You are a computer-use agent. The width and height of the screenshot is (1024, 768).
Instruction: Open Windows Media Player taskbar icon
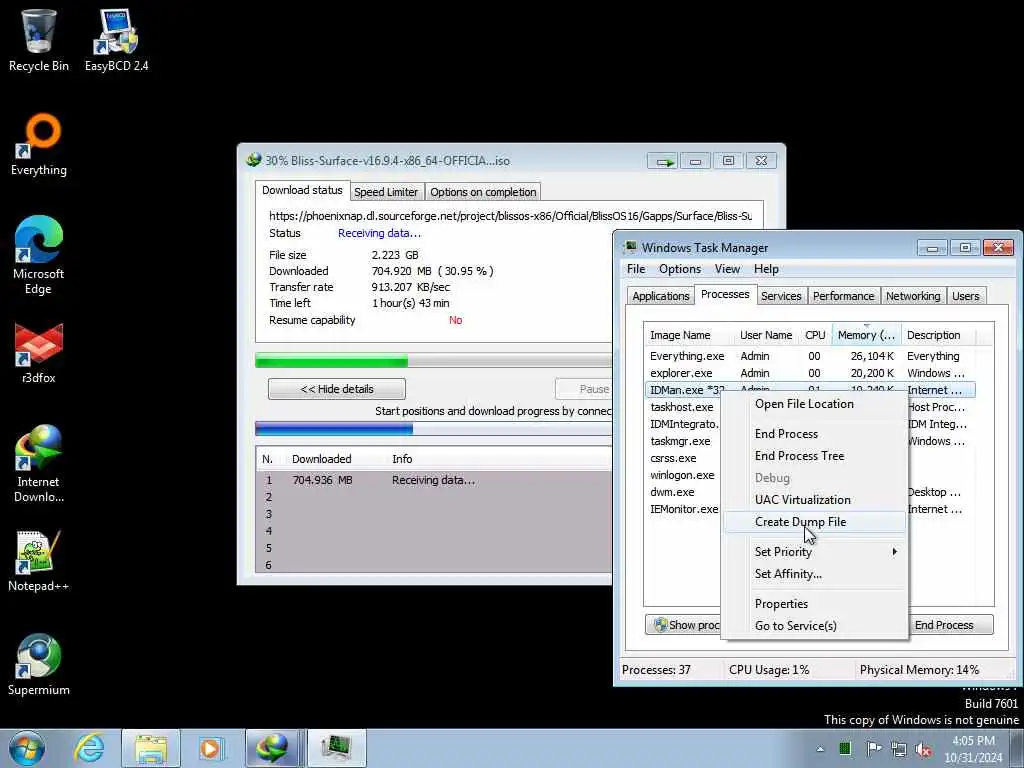click(x=210, y=748)
